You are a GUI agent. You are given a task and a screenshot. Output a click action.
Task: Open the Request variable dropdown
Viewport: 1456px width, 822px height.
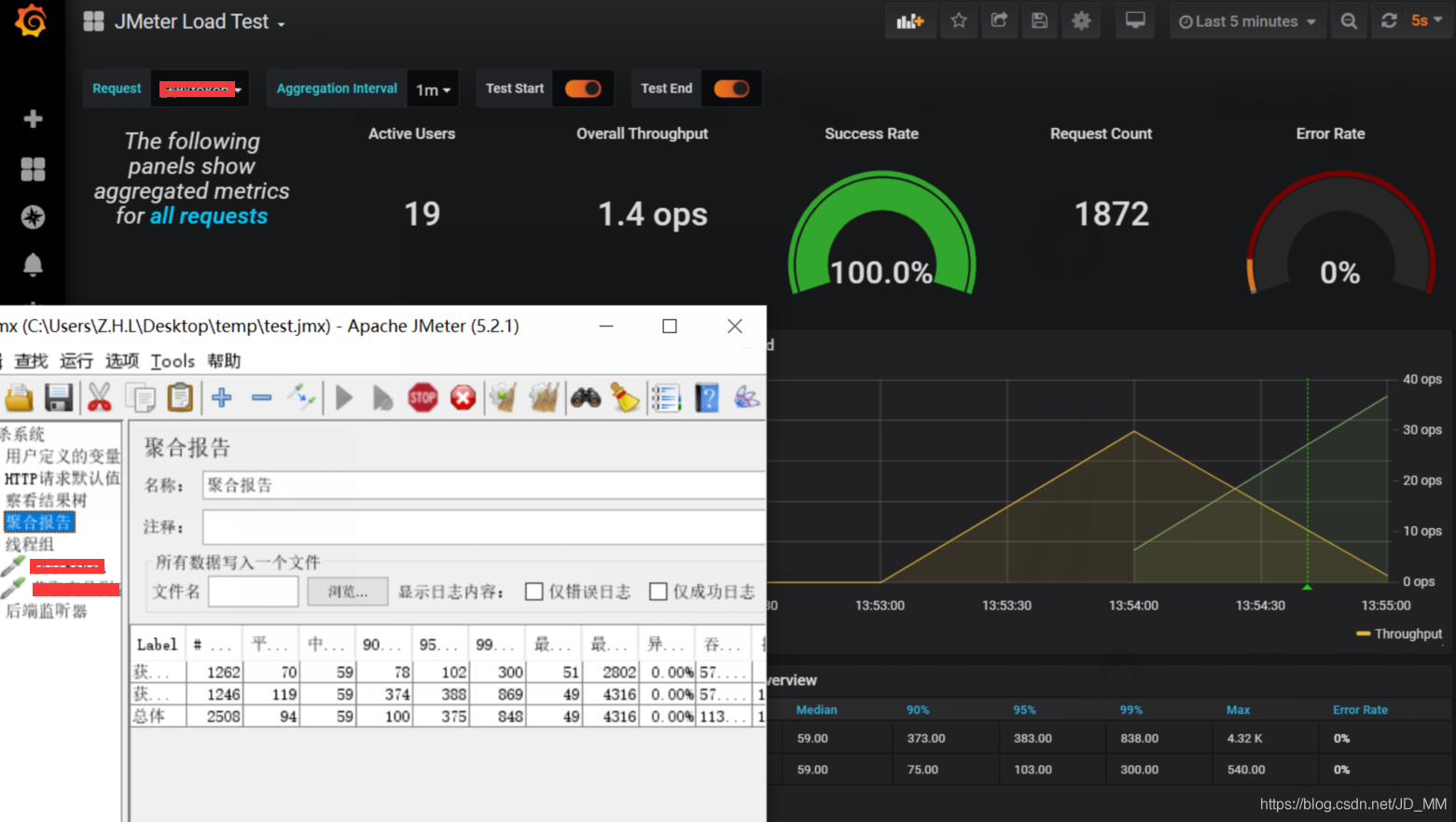point(200,89)
